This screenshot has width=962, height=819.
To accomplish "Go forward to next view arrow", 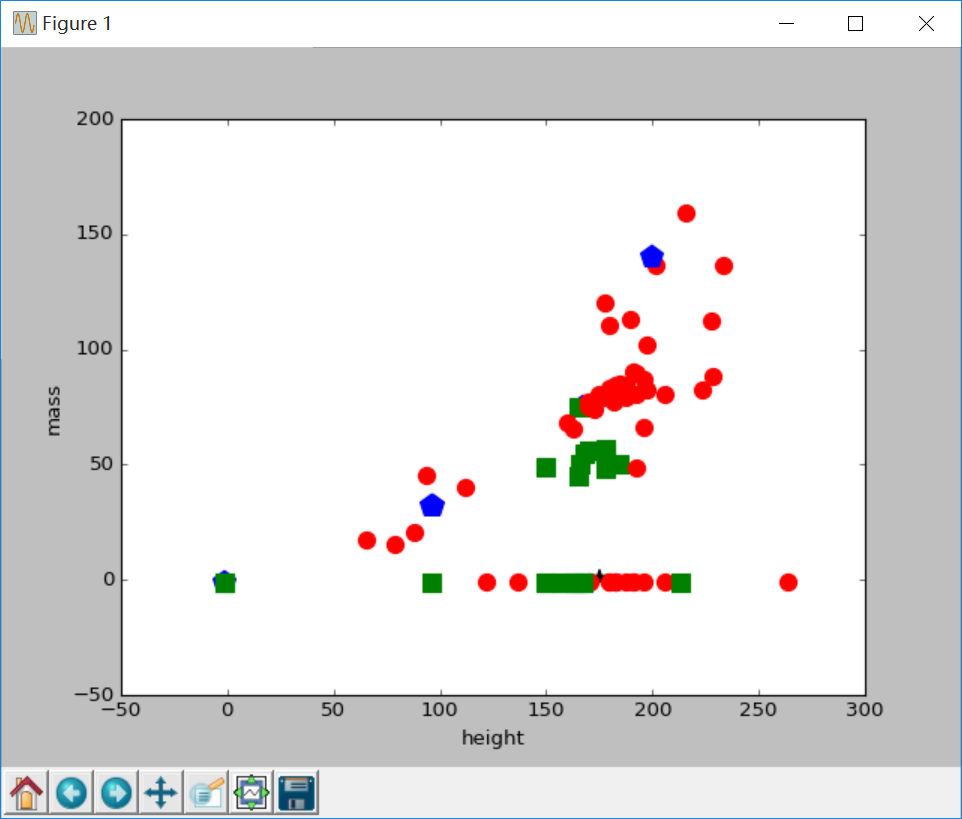I will coord(116,793).
